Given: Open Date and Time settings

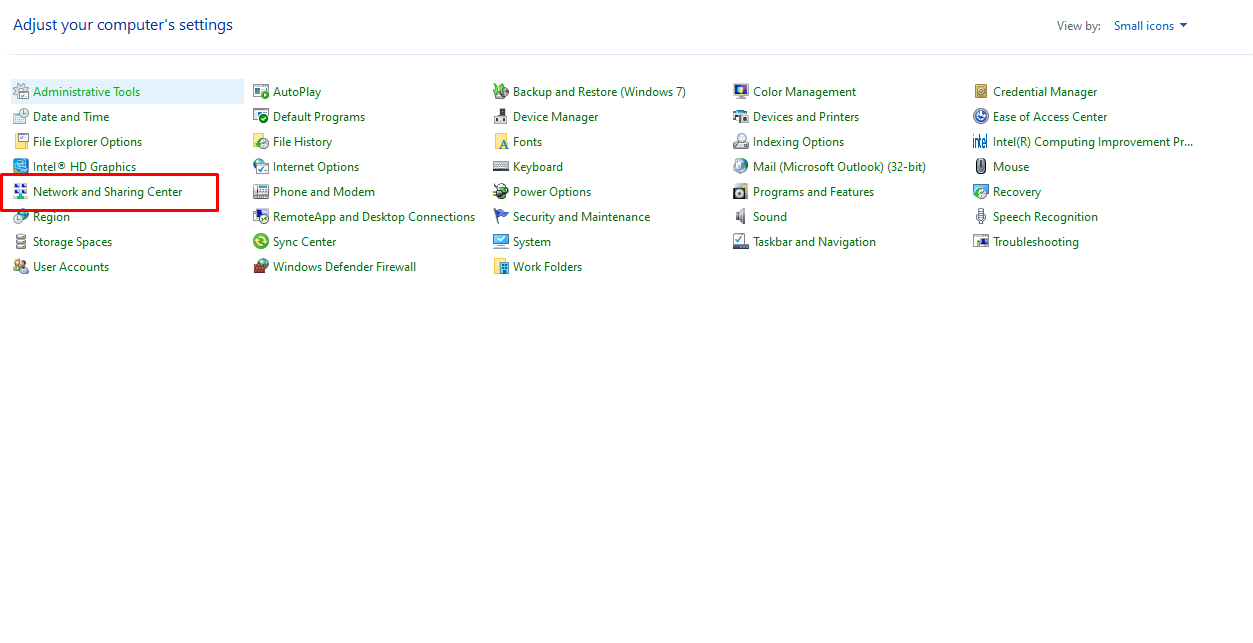Looking at the screenshot, I should point(71,116).
